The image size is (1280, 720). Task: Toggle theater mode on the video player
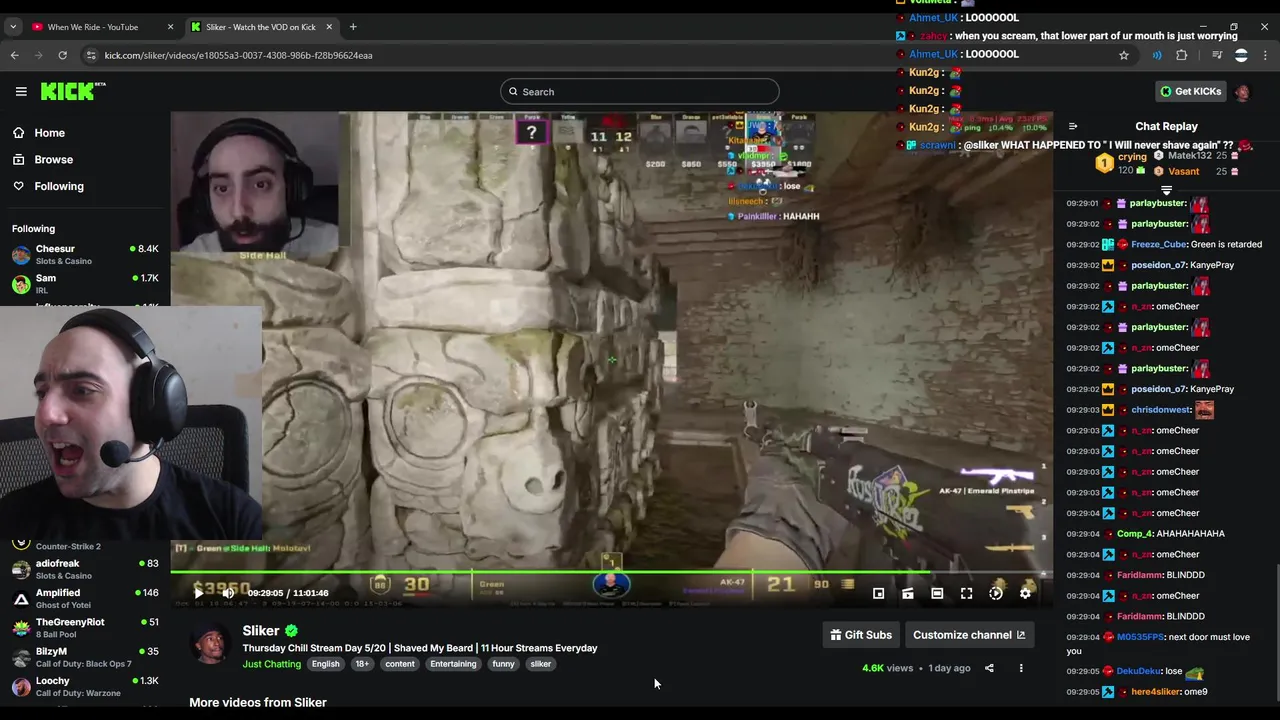[x=937, y=593]
